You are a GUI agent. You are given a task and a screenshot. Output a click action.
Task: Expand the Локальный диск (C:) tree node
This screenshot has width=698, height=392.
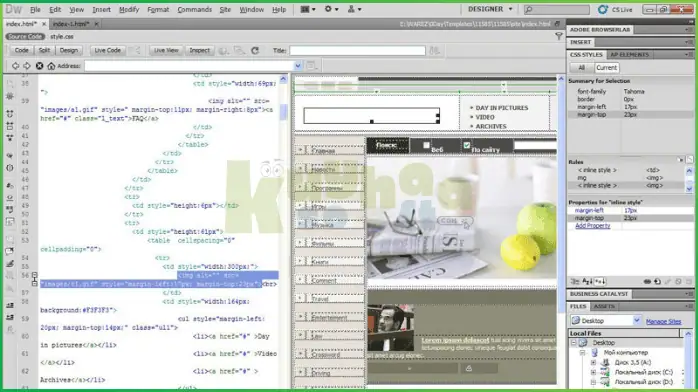point(593,372)
